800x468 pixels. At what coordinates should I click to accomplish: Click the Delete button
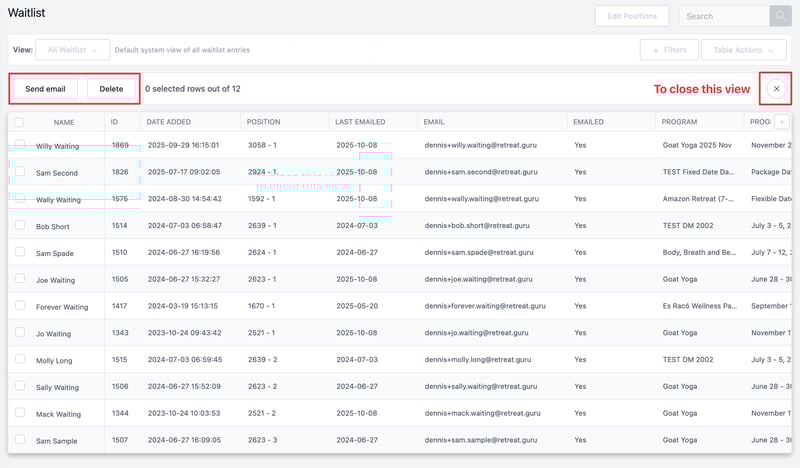[x=111, y=89]
